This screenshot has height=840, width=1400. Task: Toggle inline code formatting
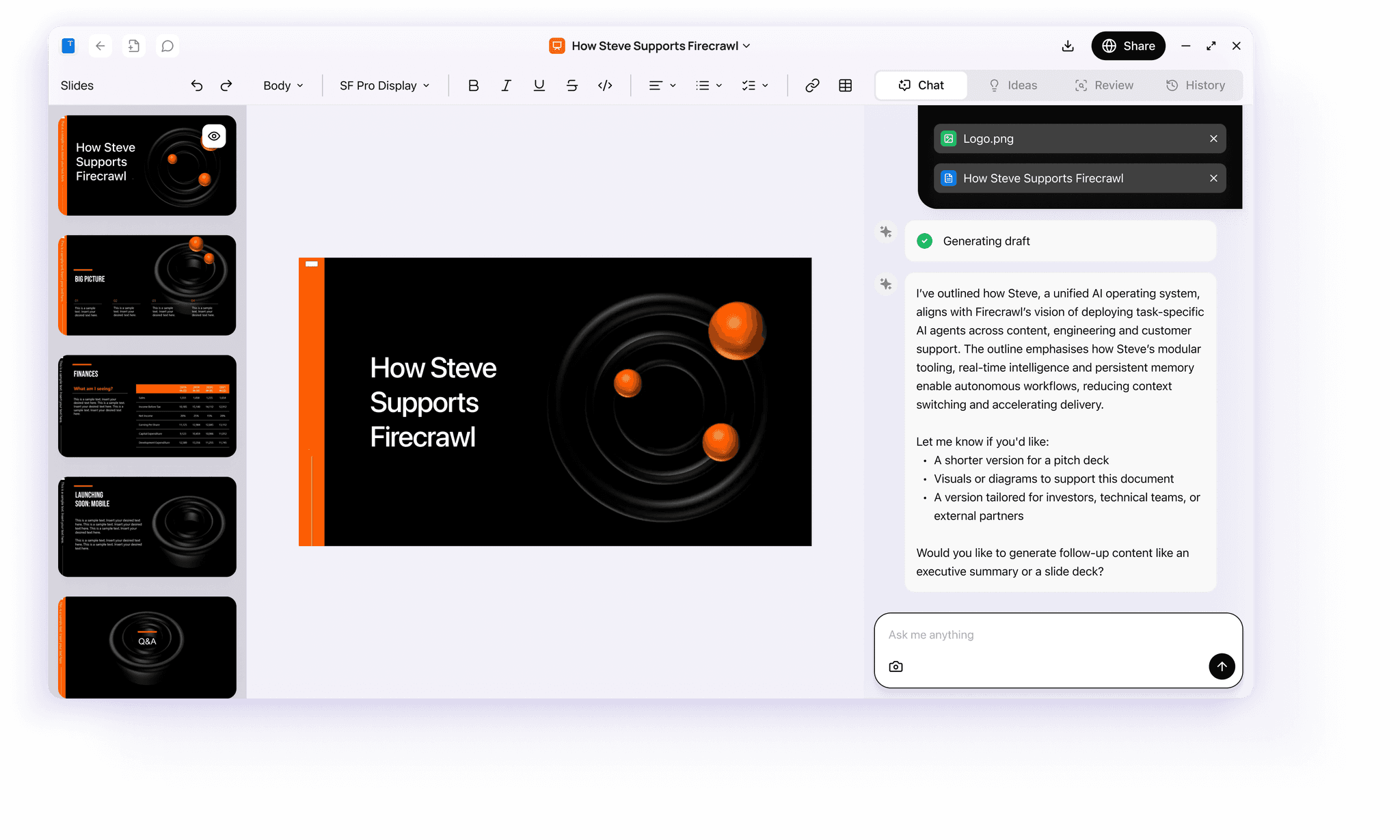tap(605, 85)
